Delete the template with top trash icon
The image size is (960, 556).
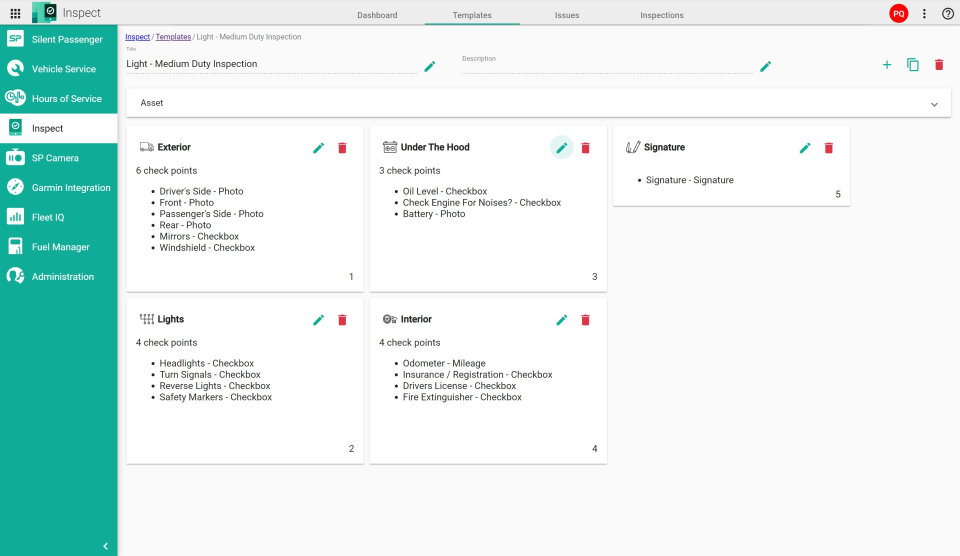pos(939,64)
